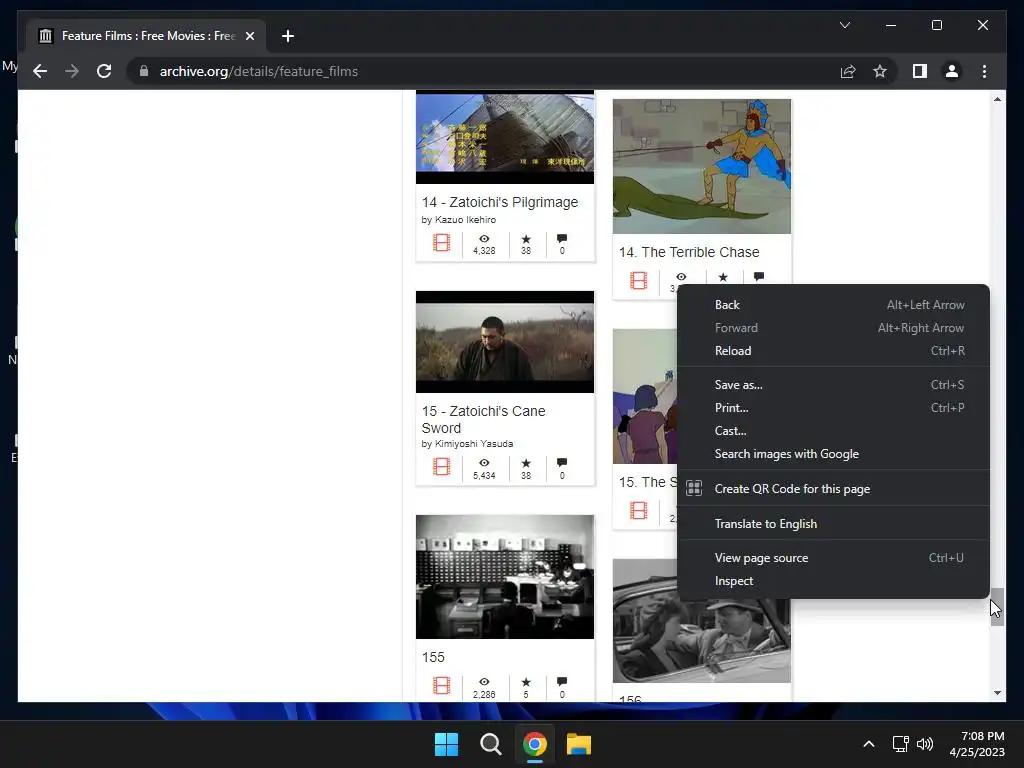Click the Zatoichi's Pilgrimage thumbnail image
Image resolution: width=1024 pixels, height=768 pixels.
point(505,137)
